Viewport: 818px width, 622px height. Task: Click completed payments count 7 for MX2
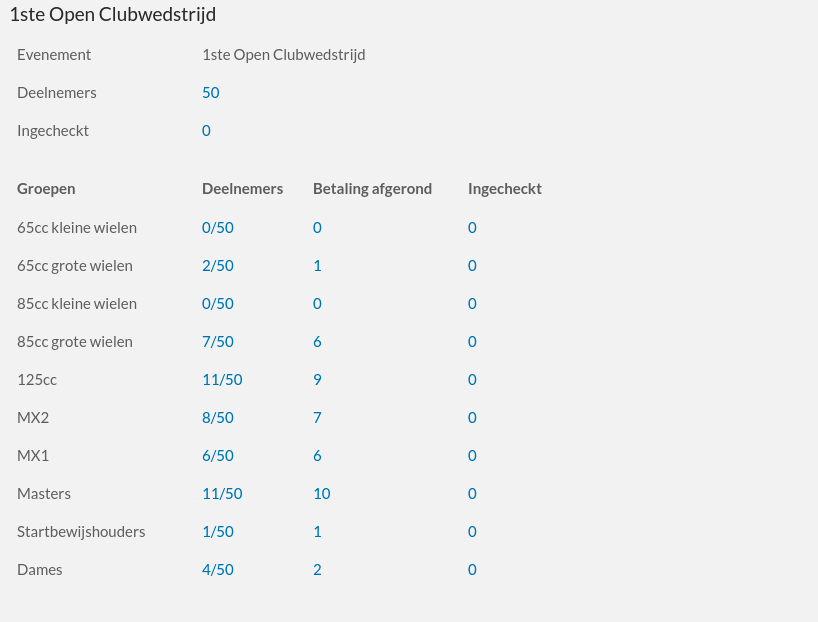(317, 418)
